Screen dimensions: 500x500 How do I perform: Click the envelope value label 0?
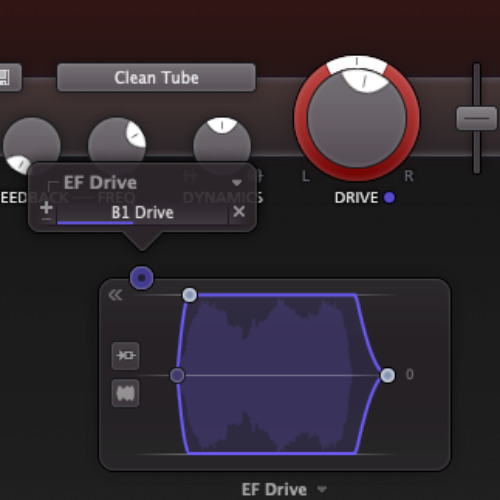point(410,375)
